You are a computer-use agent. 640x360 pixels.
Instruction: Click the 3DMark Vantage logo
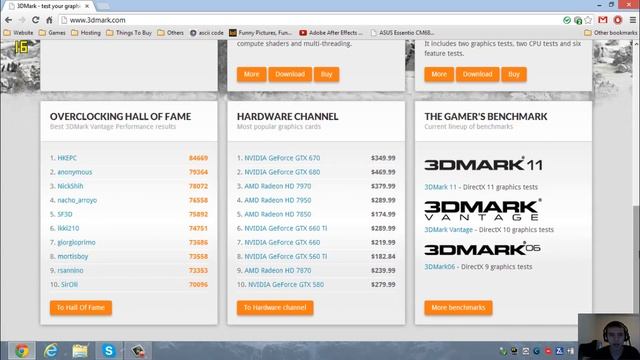coord(483,210)
